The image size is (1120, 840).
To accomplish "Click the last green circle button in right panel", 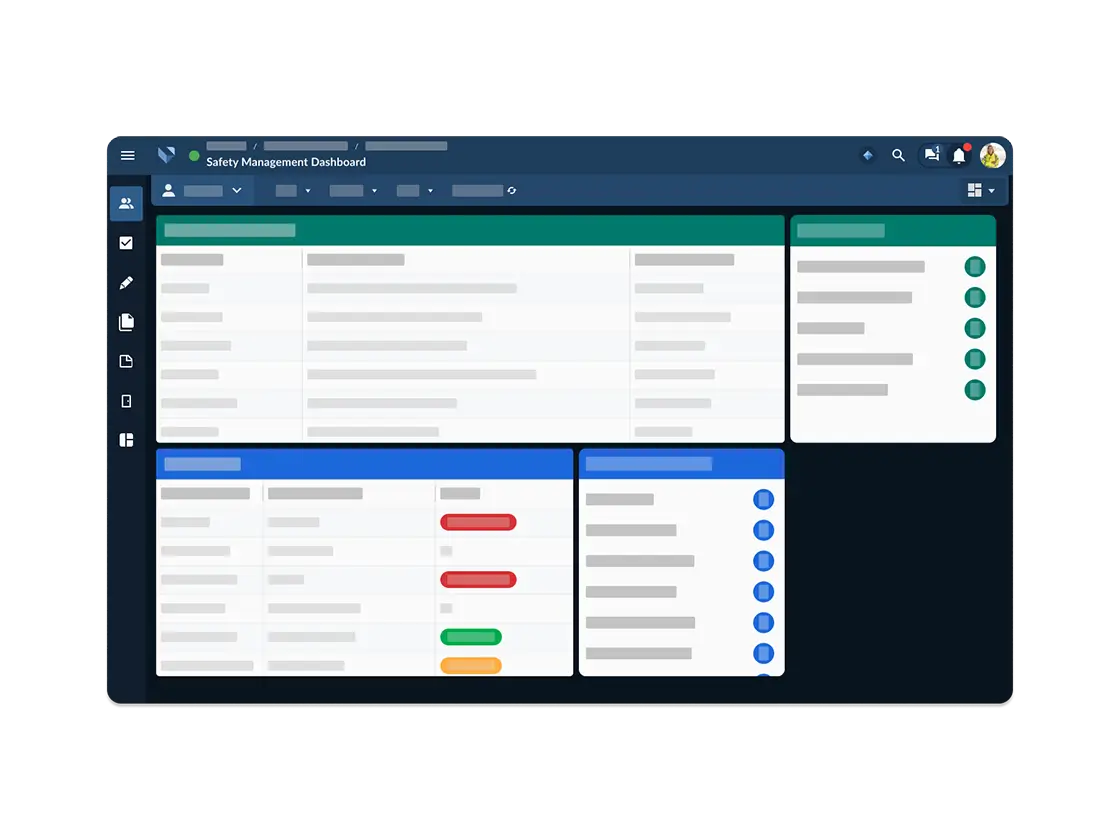I will pyautogui.click(x=975, y=390).
